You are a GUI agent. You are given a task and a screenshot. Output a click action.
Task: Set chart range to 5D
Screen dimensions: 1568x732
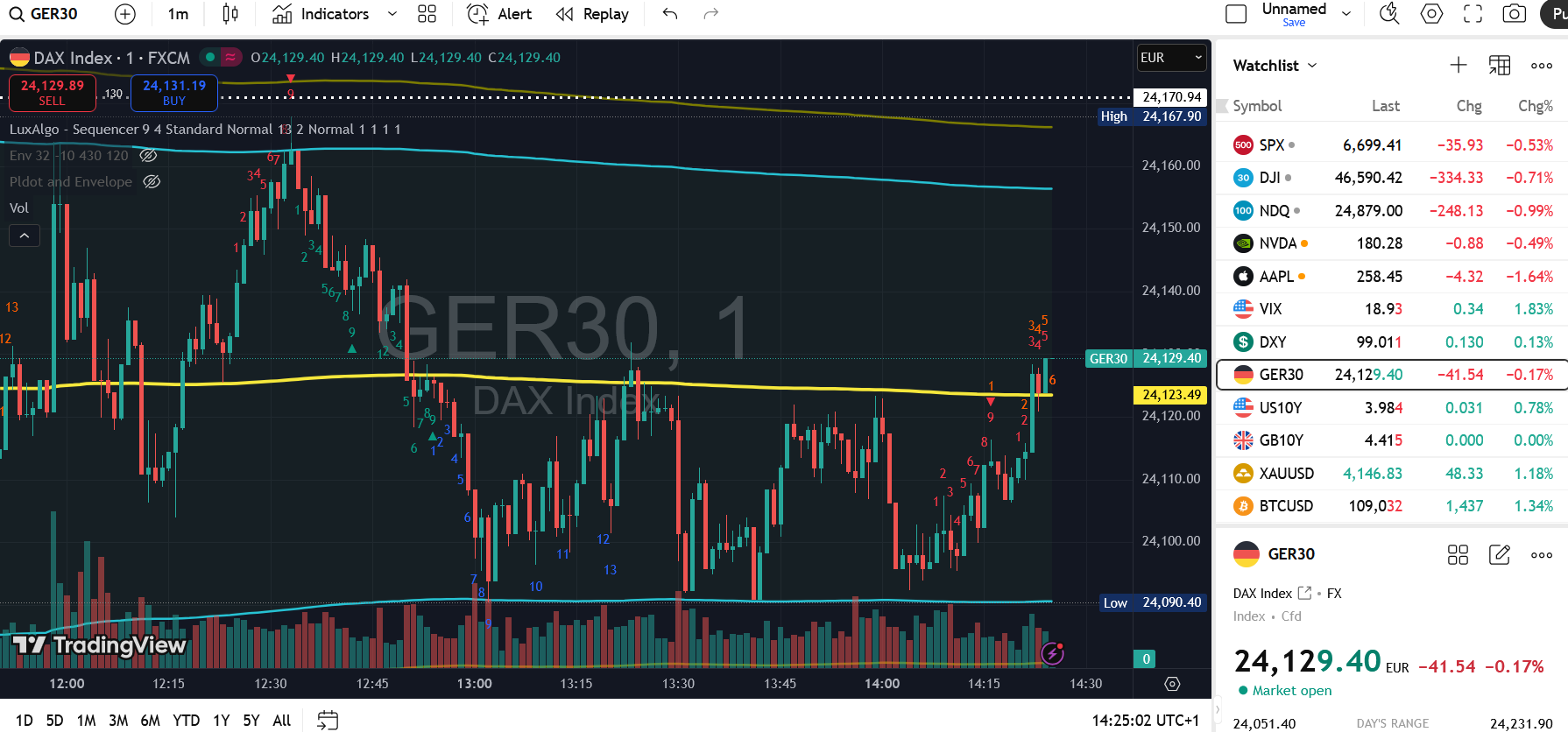(54, 721)
